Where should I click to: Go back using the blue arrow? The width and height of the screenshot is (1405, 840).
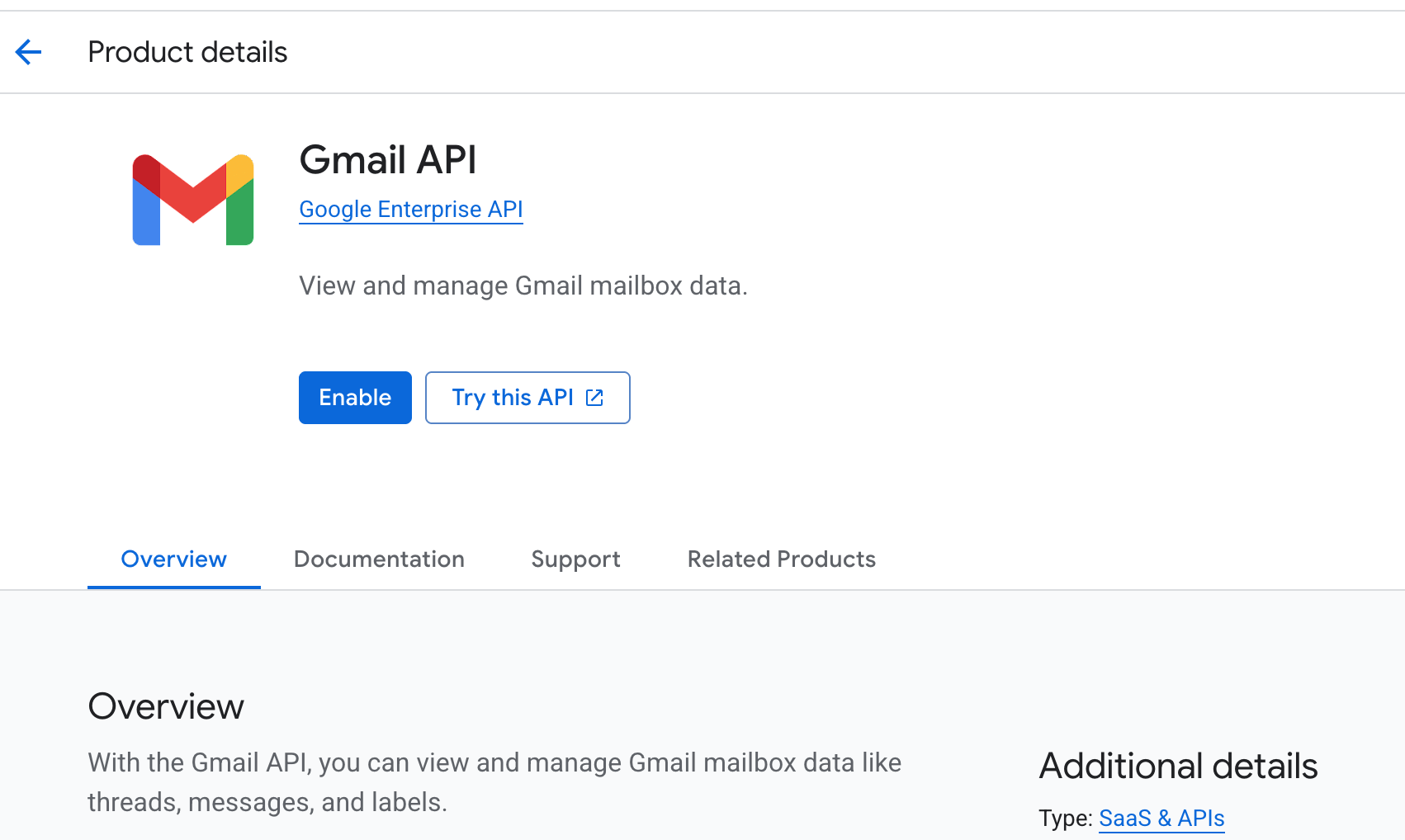point(28,52)
